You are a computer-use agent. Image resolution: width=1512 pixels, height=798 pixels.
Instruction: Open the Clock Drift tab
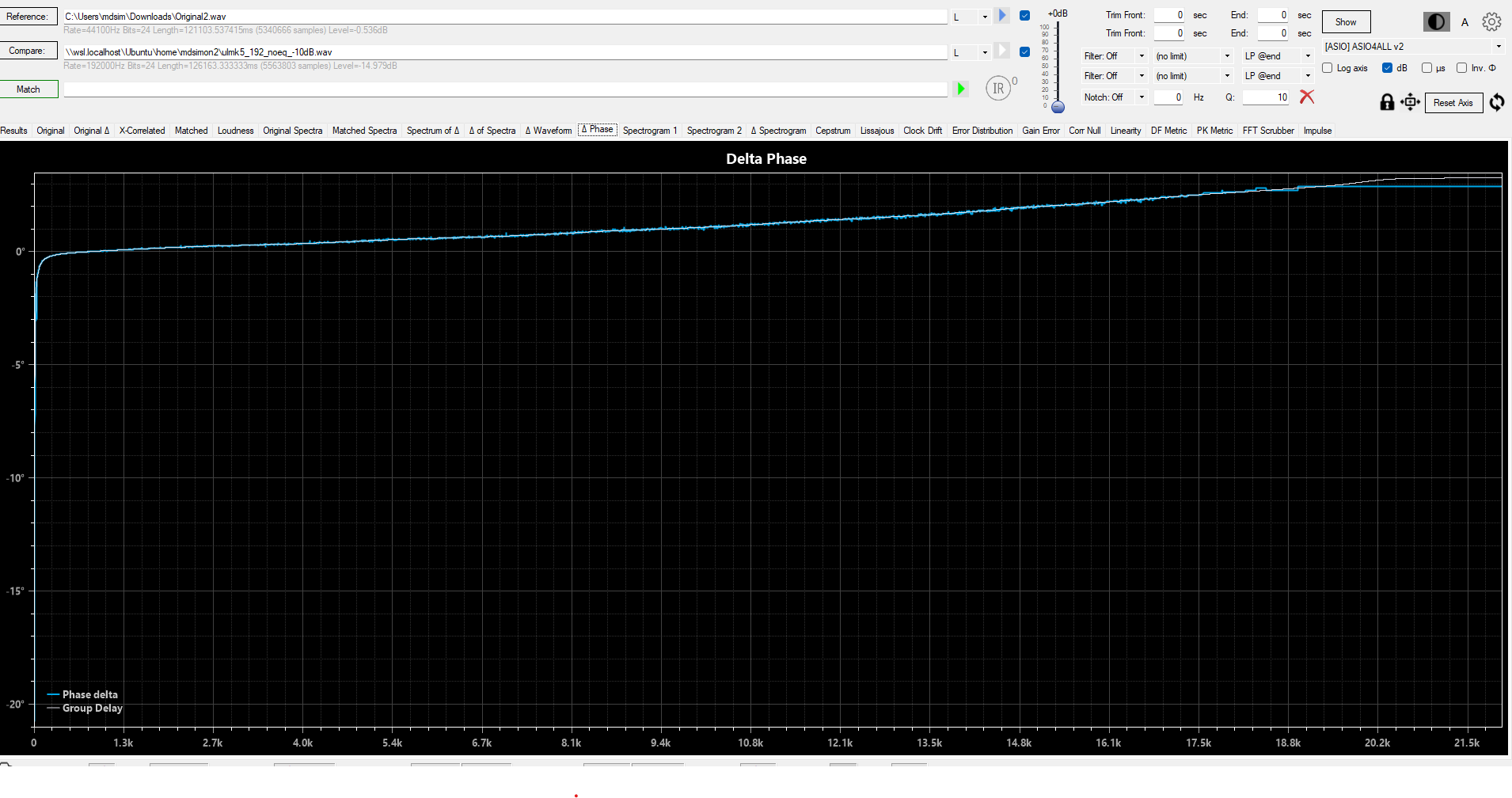[x=922, y=131]
